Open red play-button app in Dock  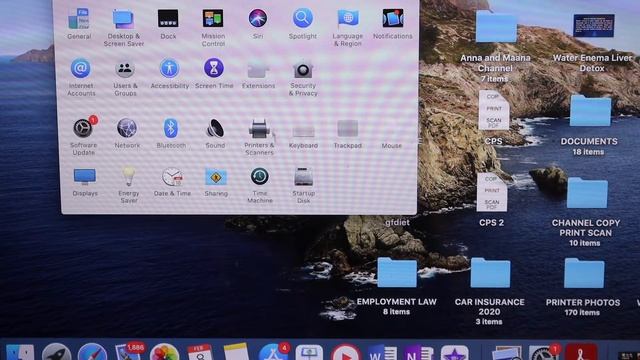tap(345, 352)
